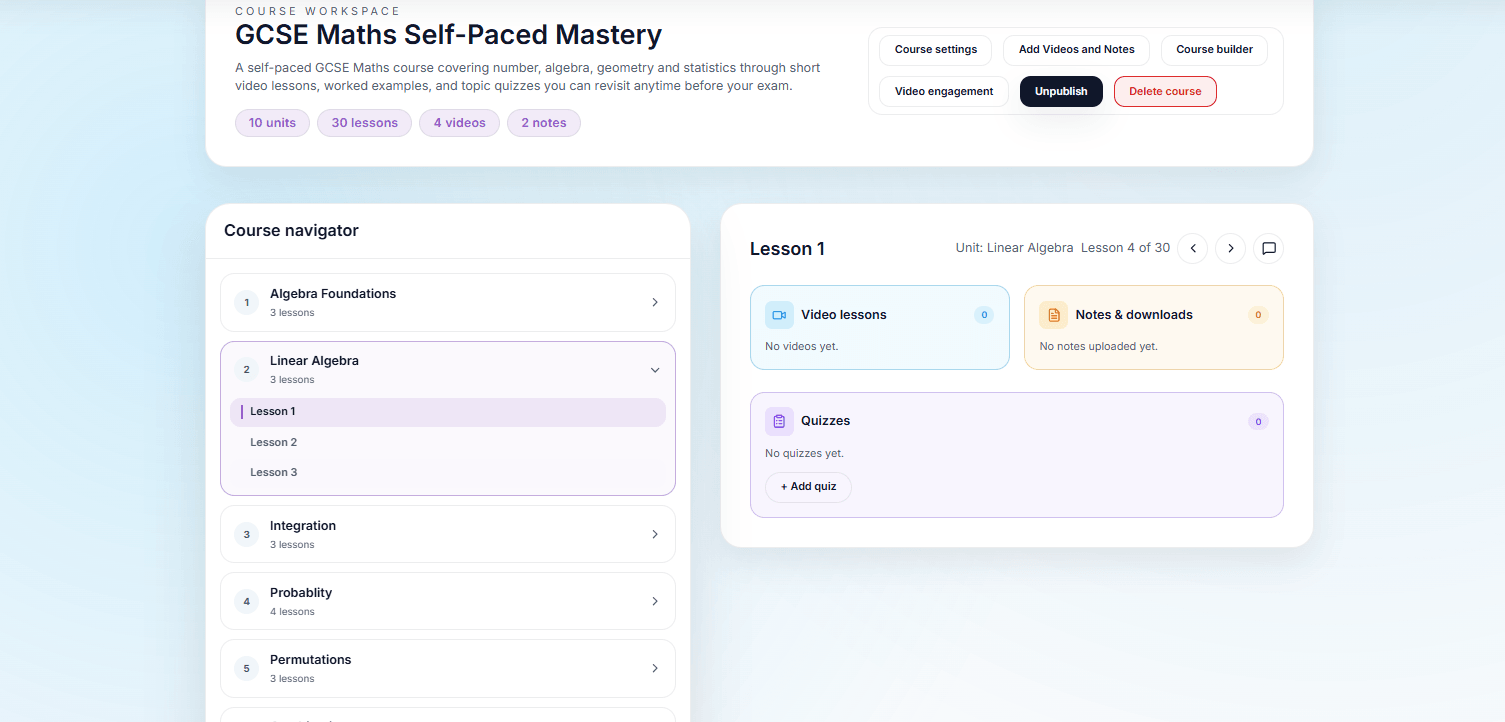The width and height of the screenshot is (1505, 722).
Task: Click the Integration unit title
Action: [x=303, y=526]
